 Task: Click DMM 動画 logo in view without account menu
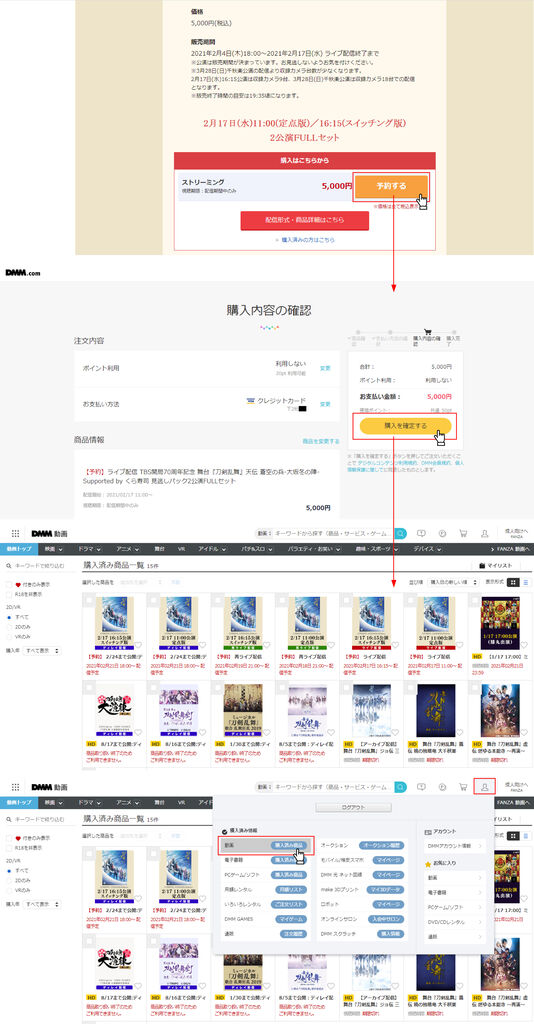(x=49, y=533)
